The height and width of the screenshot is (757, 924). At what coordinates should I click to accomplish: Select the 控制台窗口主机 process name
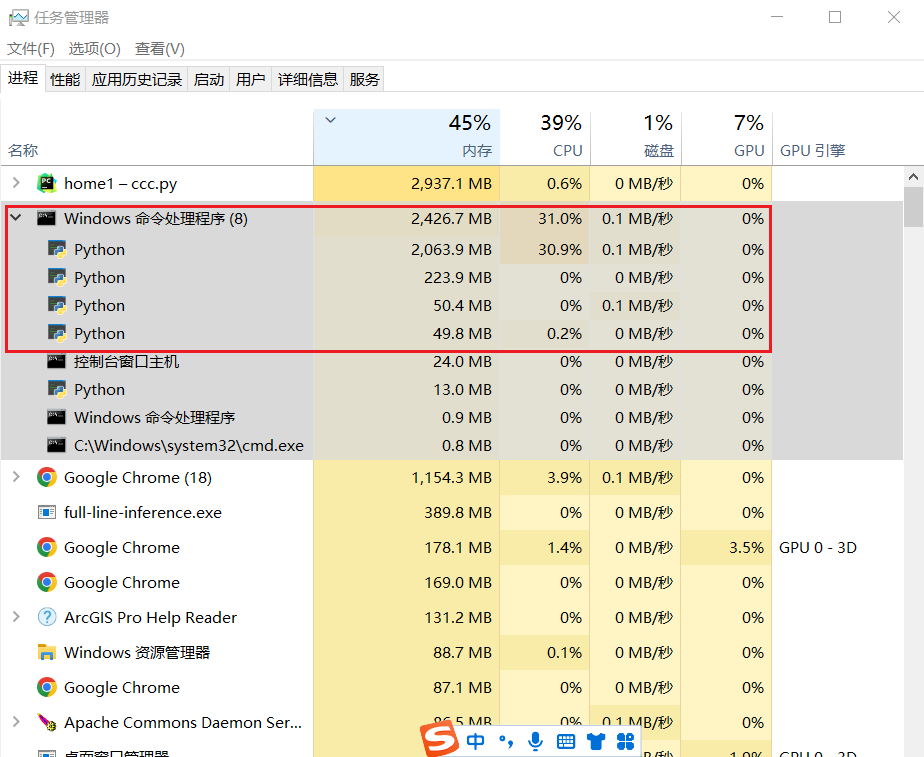coord(126,362)
